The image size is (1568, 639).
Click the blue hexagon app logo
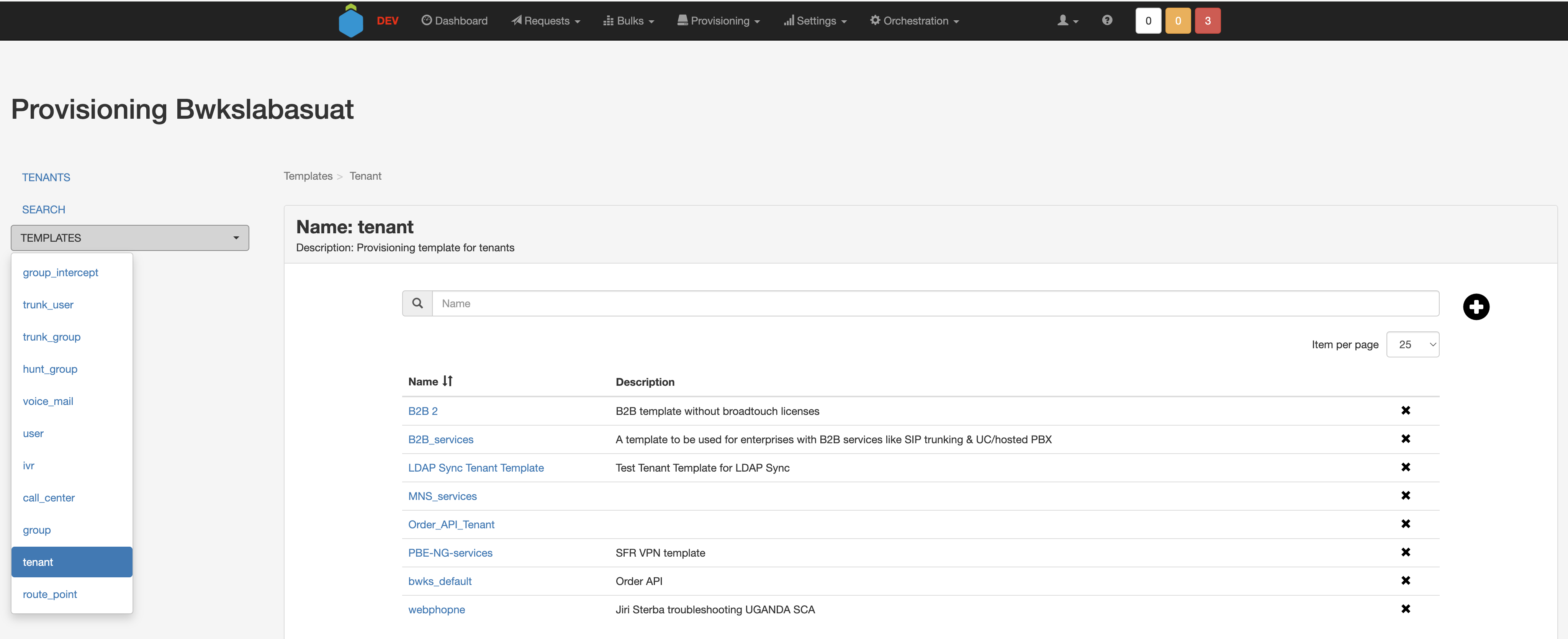pyautogui.click(x=350, y=21)
